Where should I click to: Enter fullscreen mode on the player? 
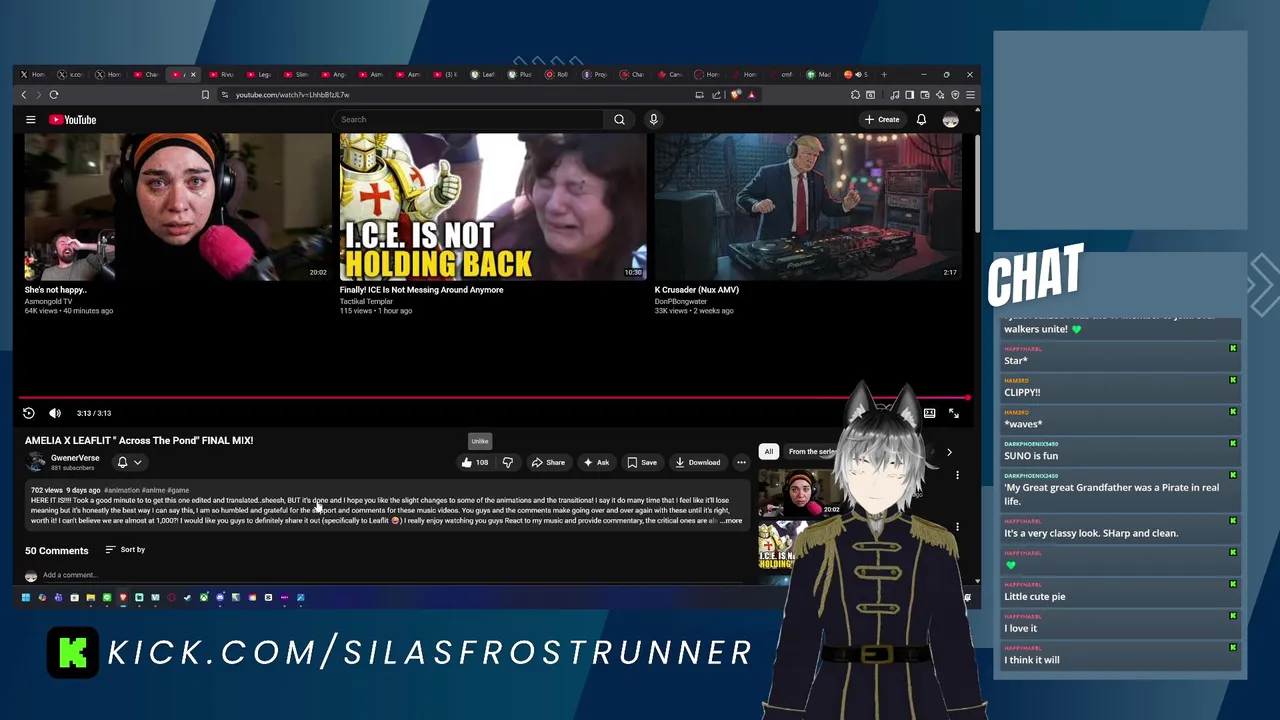click(x=954, y=413)
